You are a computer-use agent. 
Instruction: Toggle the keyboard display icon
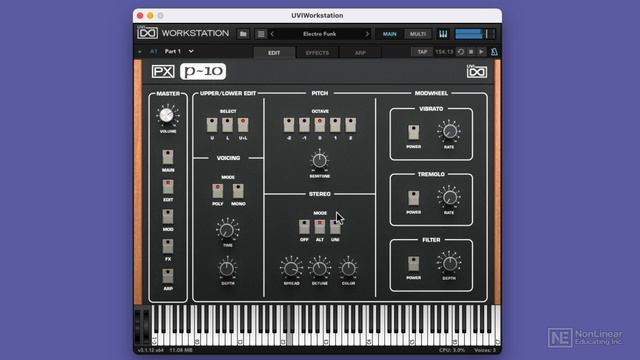[443, 34]
